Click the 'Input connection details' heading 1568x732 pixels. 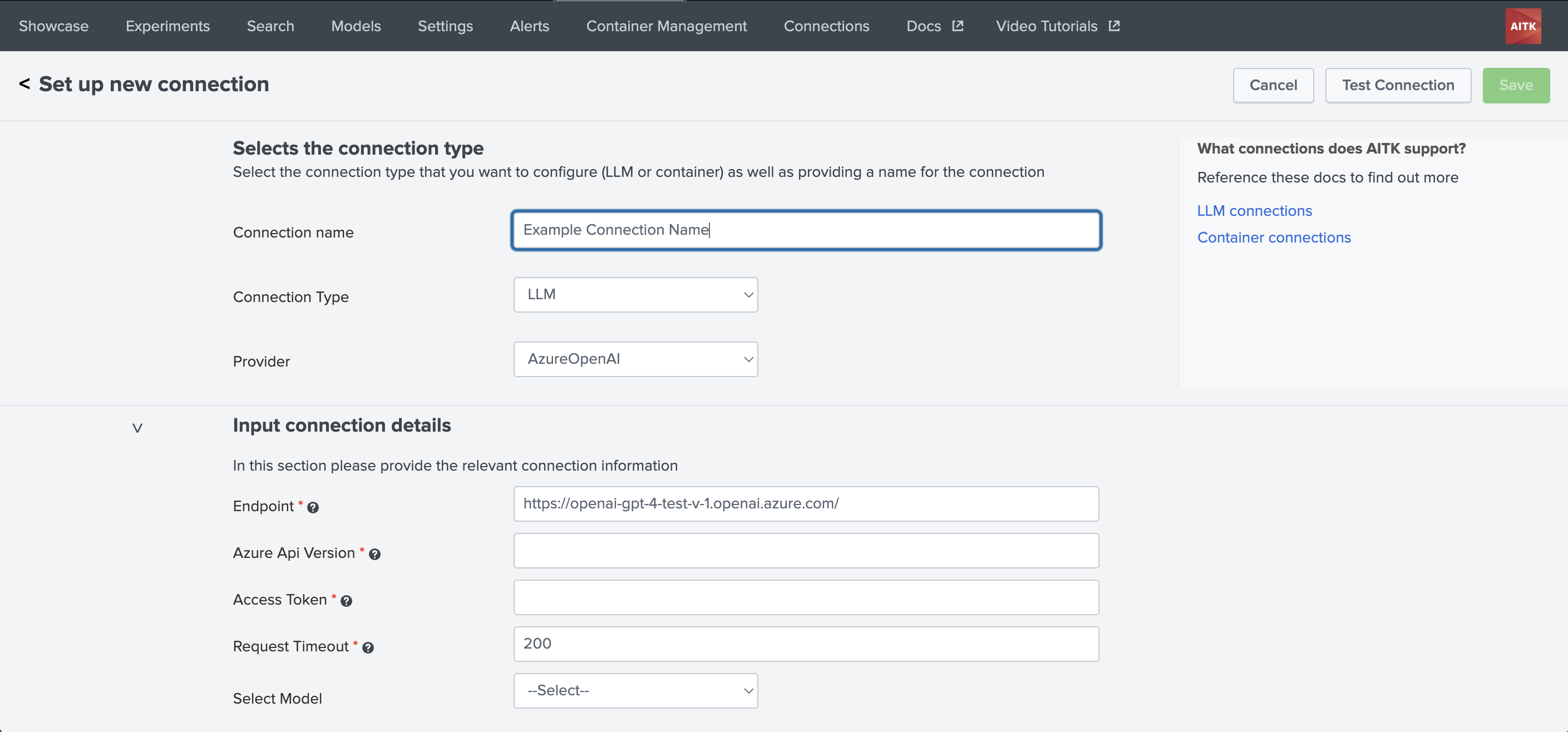click(x=342, y=425)
